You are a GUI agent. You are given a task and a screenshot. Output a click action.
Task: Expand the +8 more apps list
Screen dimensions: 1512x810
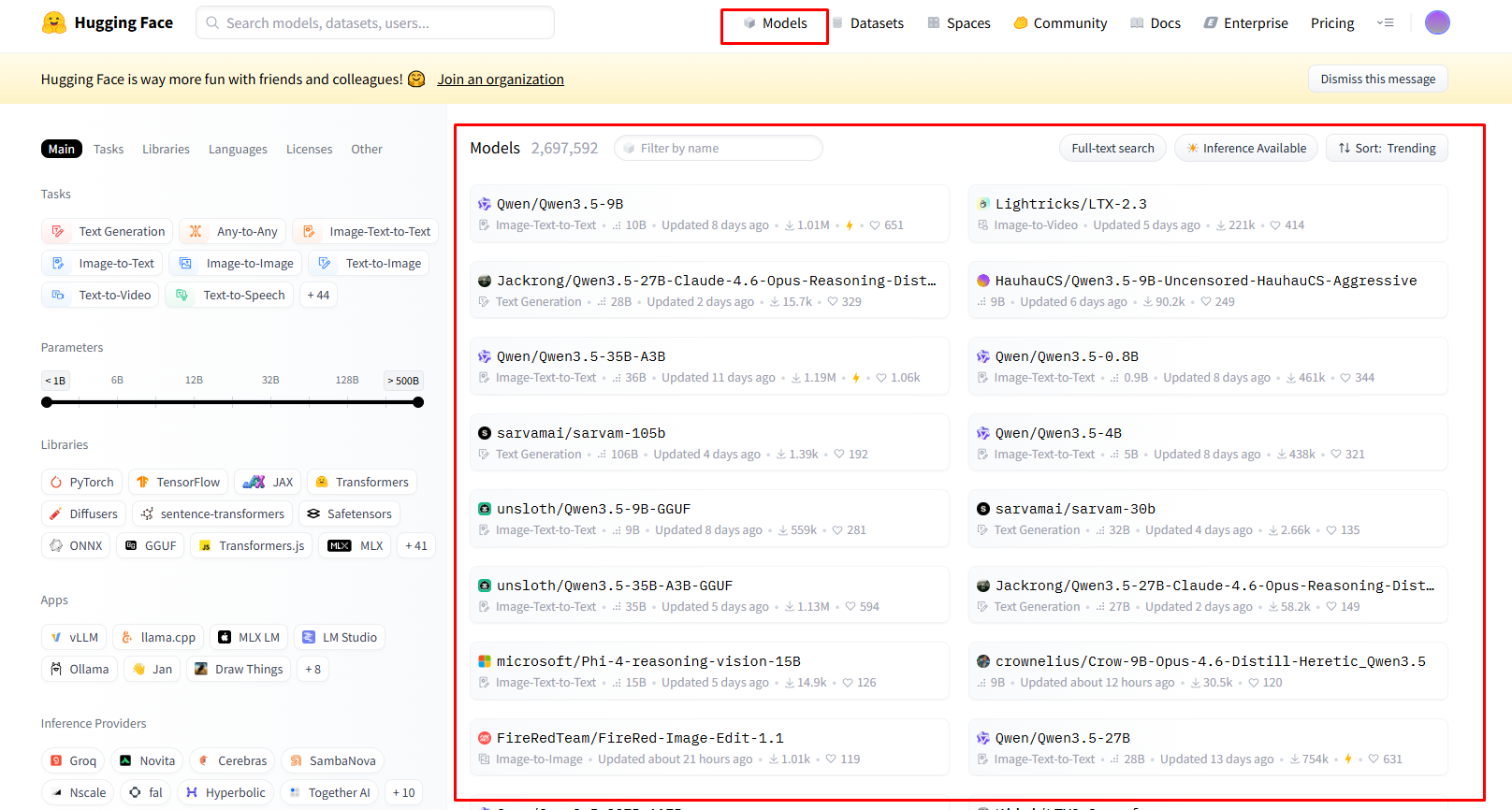coord(313,669)
